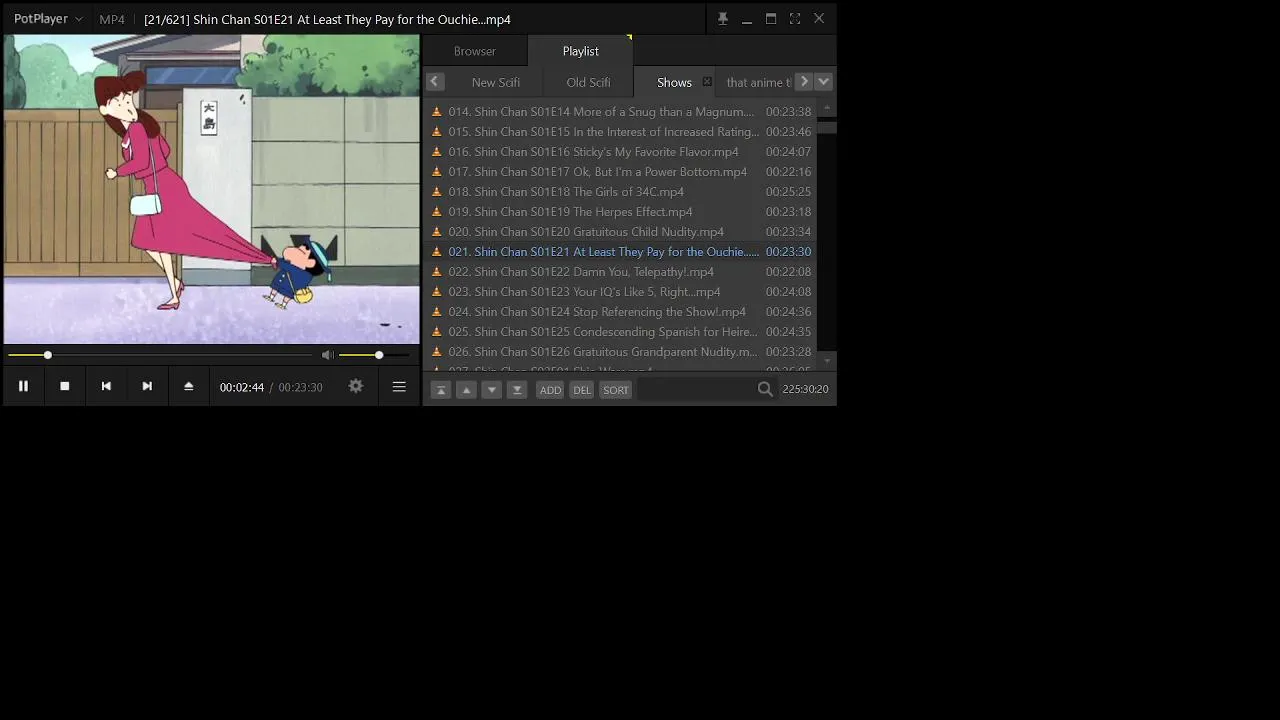Select episode 014 More of a Snug
The image size is (1280, 720).
click(x=620, y=112)
